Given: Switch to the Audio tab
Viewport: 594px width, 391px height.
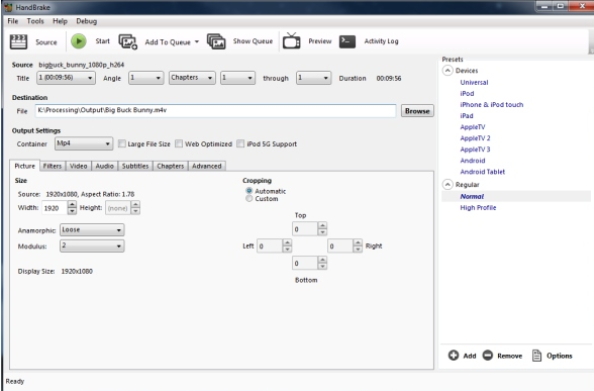Looking at the screenshot, I should pyautogui.click(x=105, y=166).
